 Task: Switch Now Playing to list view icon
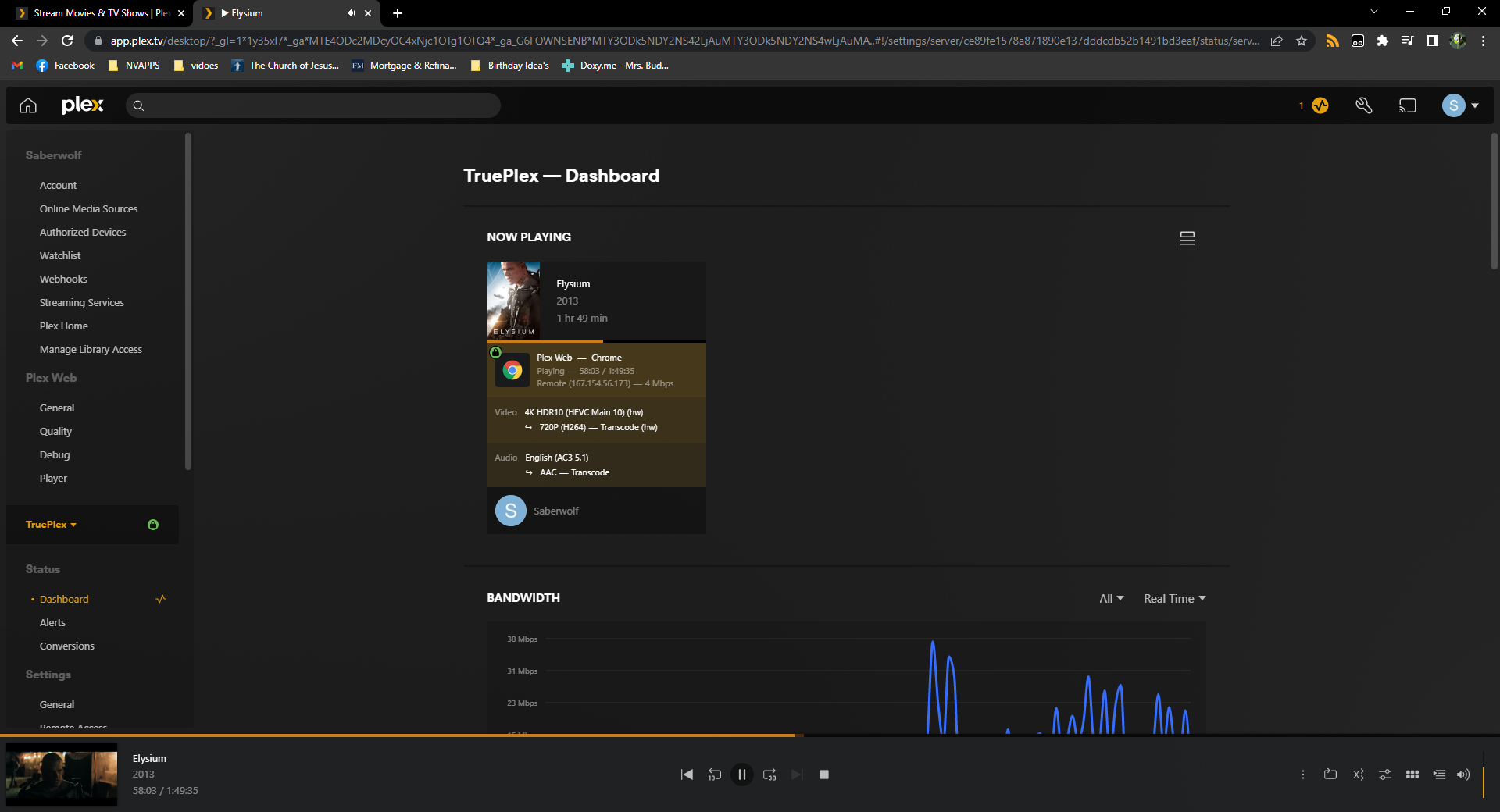coord(1187,238)
